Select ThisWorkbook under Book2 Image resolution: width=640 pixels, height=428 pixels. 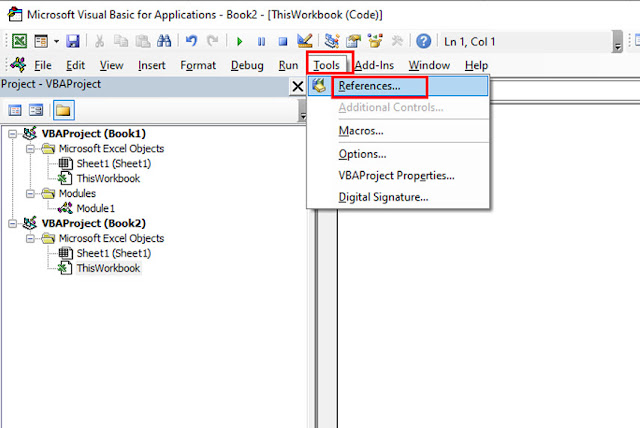[x=108, y=268]
